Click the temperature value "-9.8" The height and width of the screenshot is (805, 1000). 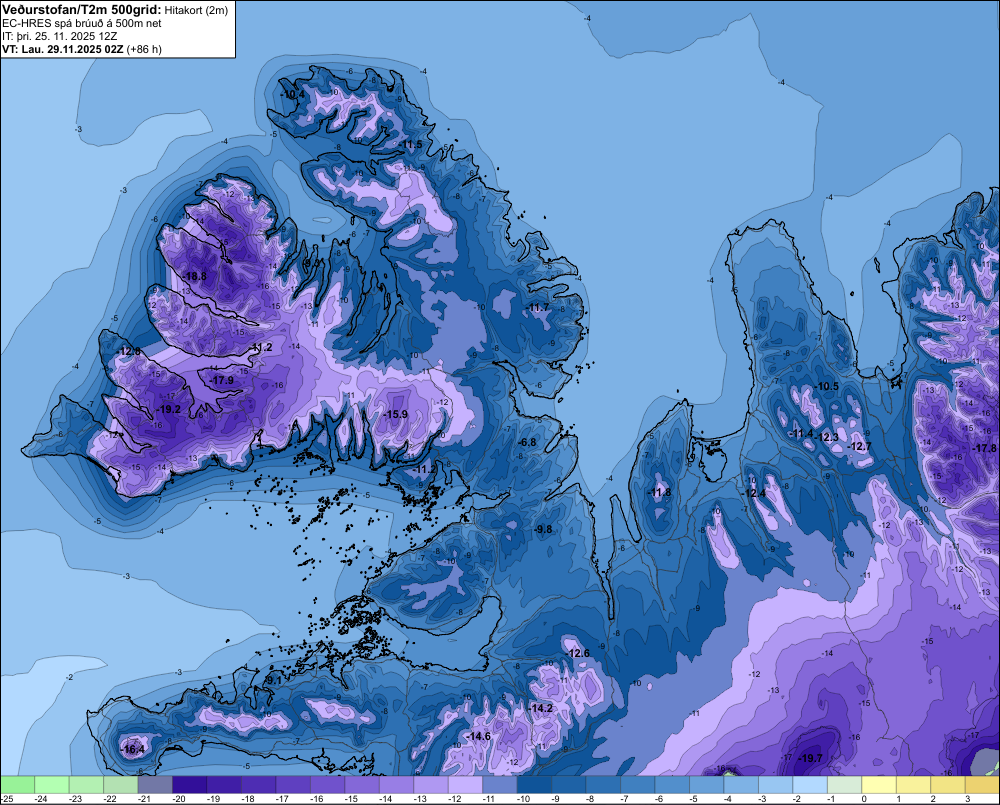544,529
